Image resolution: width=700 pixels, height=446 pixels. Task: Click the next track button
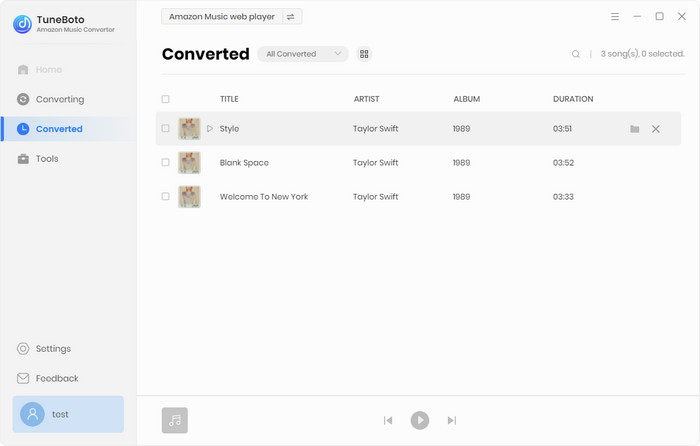tap(452, 421)
